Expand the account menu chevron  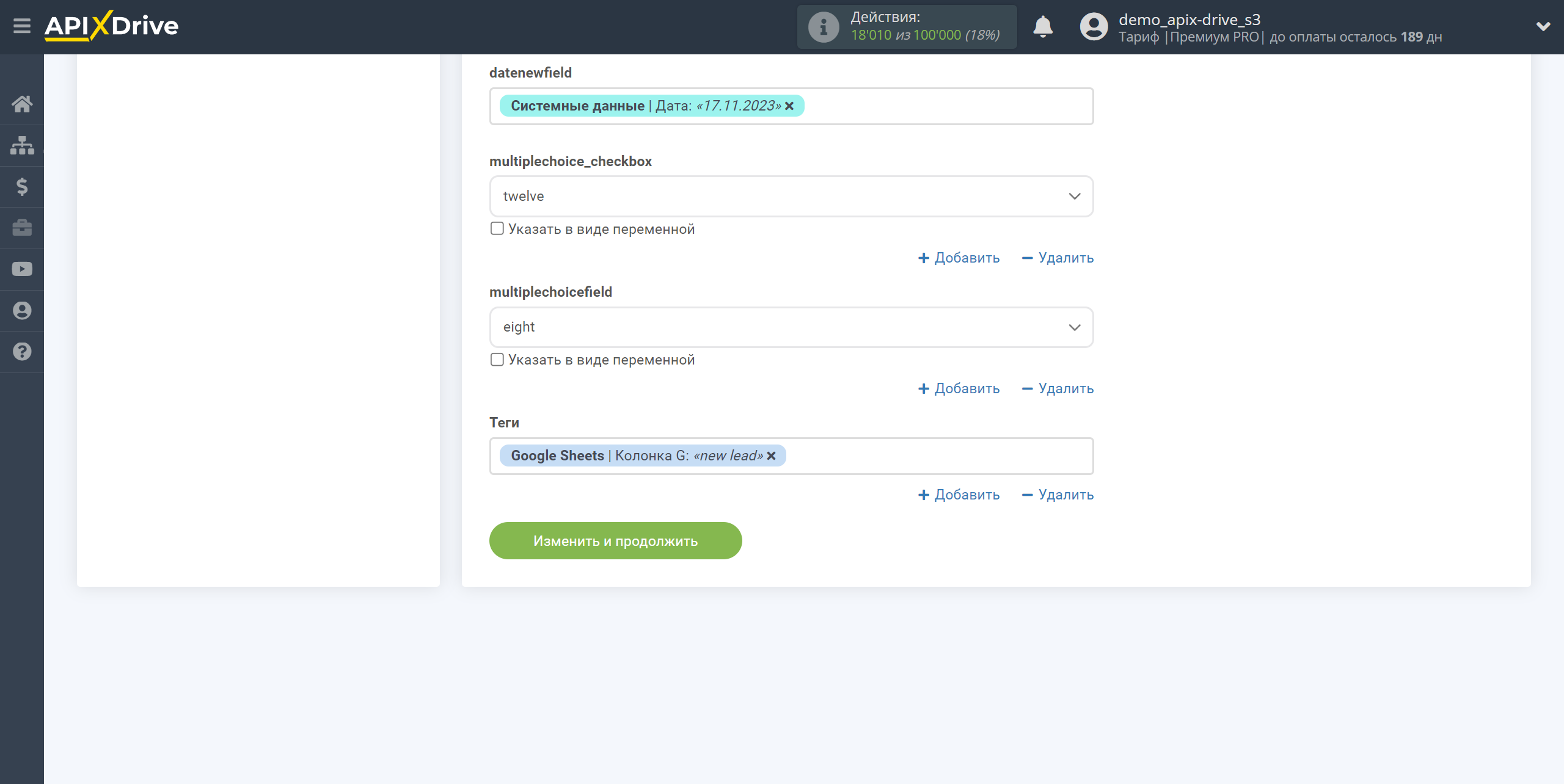(x=1543, y=26)
